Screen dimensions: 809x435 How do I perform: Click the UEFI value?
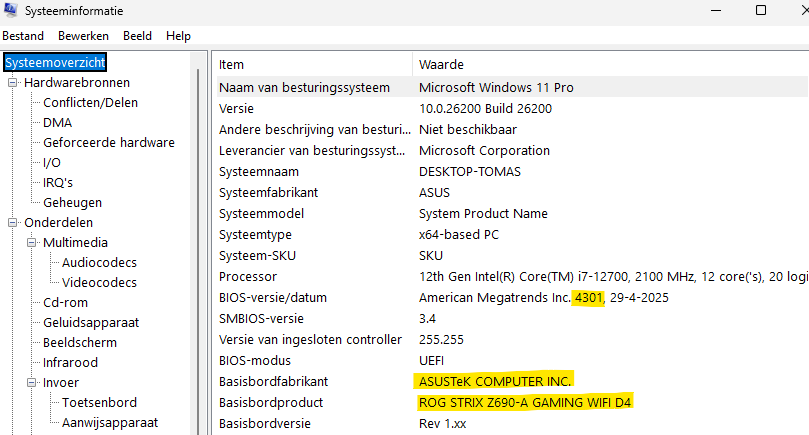pos(431,361)
